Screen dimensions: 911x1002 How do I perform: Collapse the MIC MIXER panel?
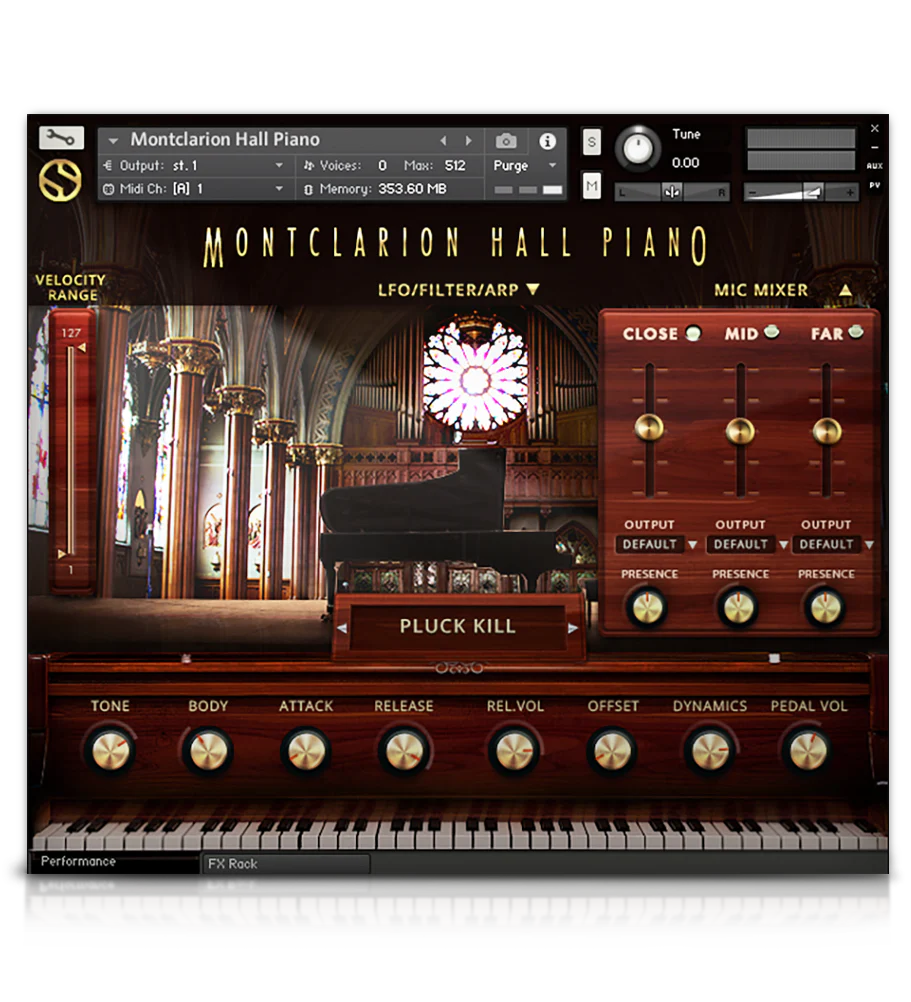(846, 289)
